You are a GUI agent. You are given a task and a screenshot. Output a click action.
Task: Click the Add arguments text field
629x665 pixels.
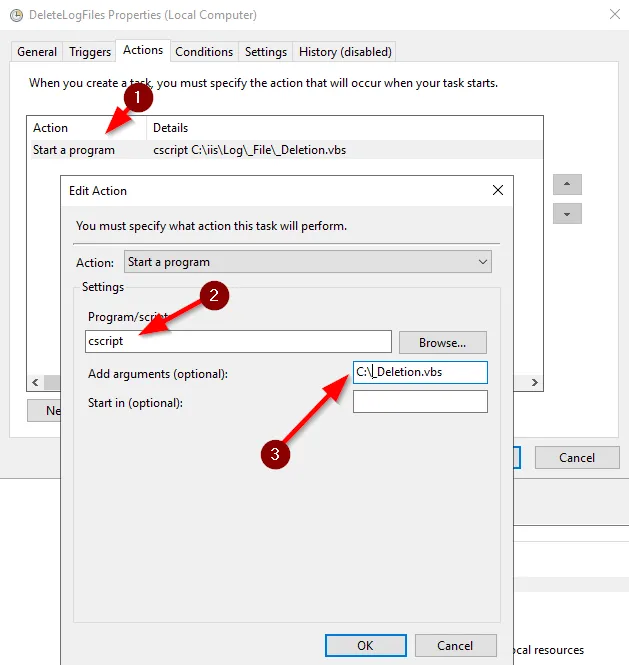tap(420, 373)
